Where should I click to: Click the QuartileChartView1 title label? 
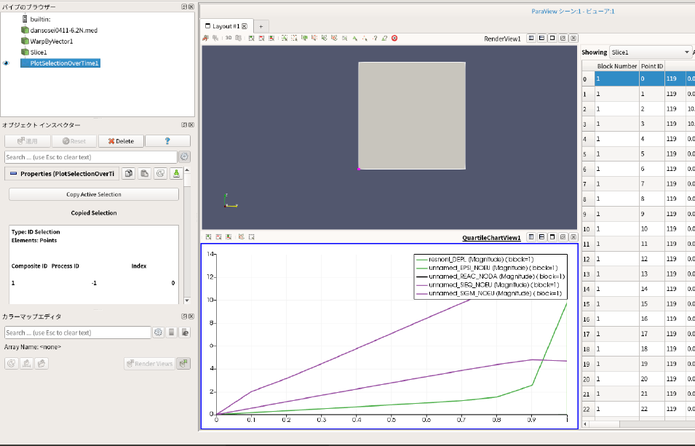click(x=491, y=238)
